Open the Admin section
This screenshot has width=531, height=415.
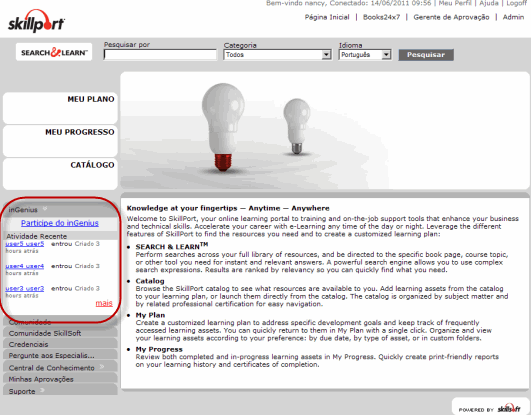point(513,17)
